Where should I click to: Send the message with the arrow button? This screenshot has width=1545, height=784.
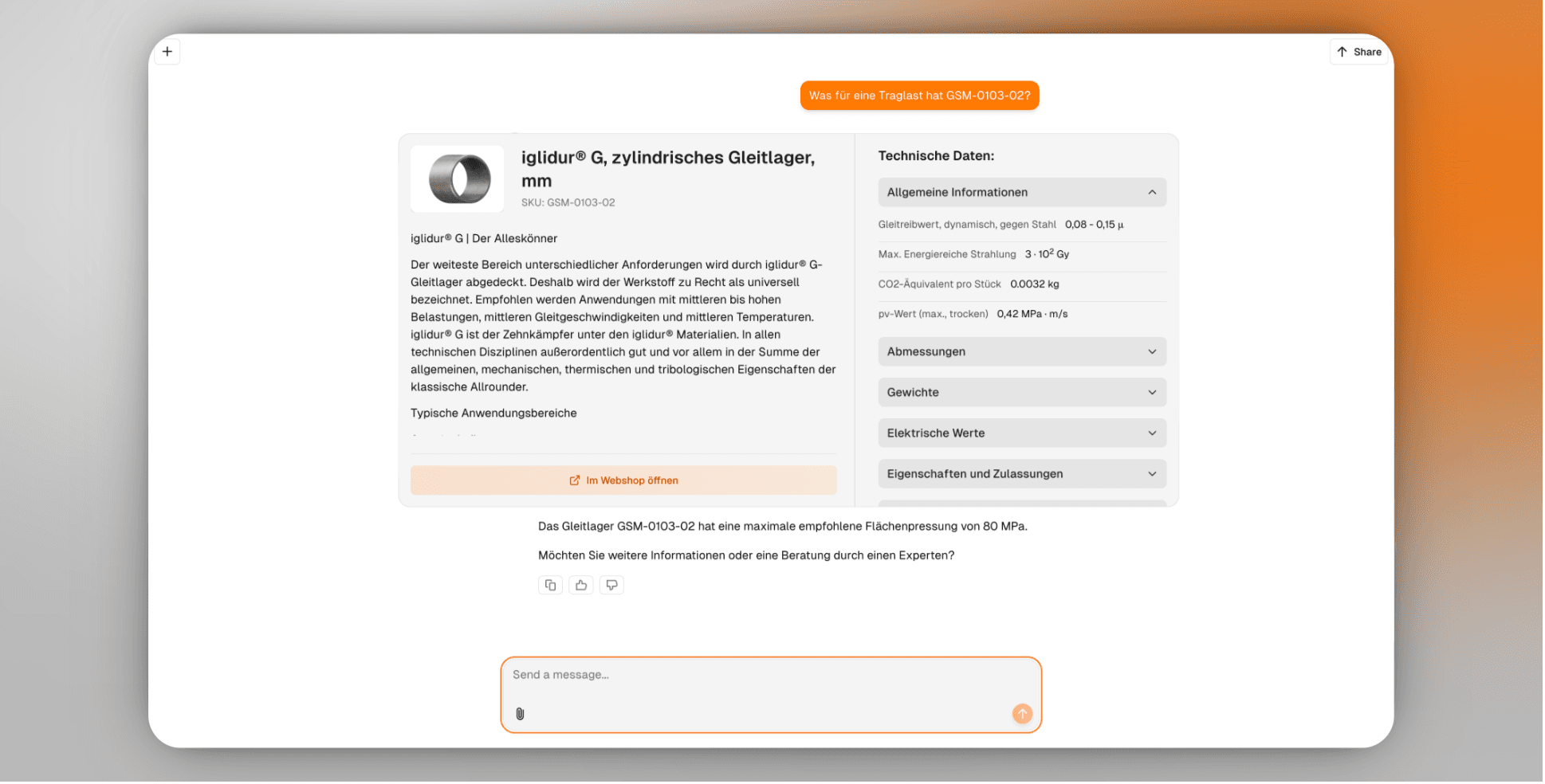(1022, 714)
